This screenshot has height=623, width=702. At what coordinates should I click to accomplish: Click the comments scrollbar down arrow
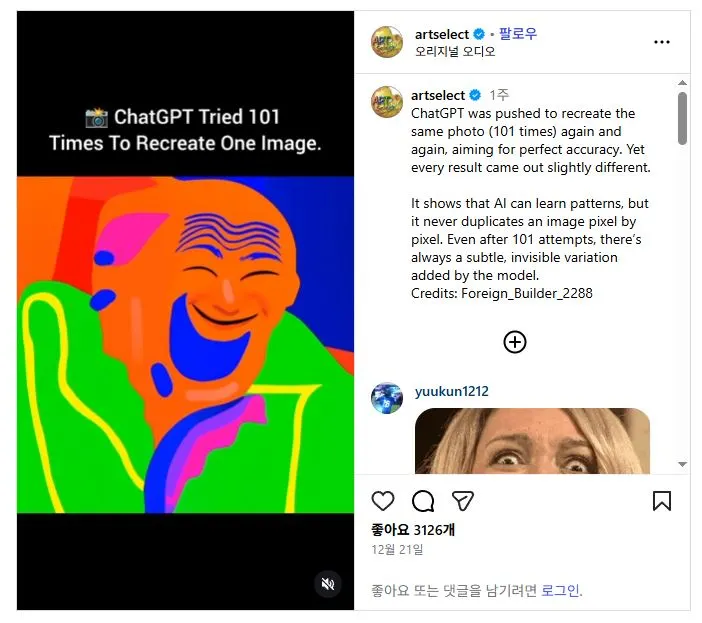(682, 464)
